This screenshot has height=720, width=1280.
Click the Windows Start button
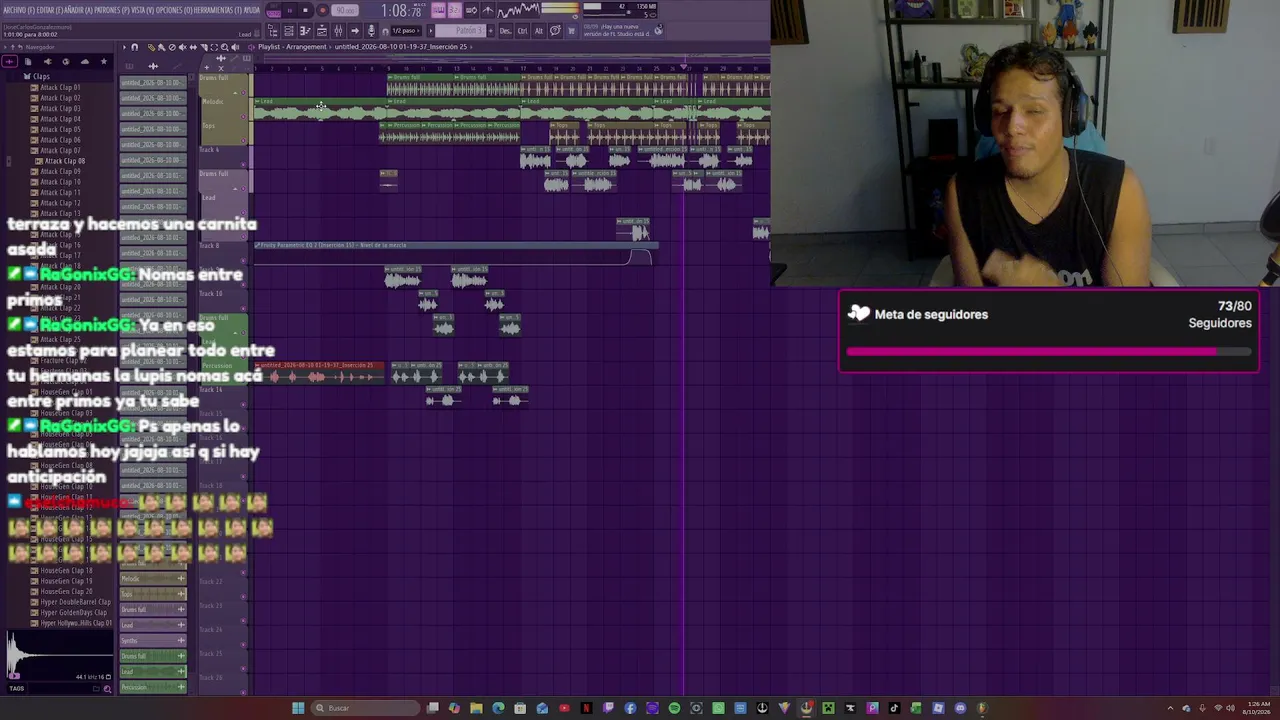298,708
